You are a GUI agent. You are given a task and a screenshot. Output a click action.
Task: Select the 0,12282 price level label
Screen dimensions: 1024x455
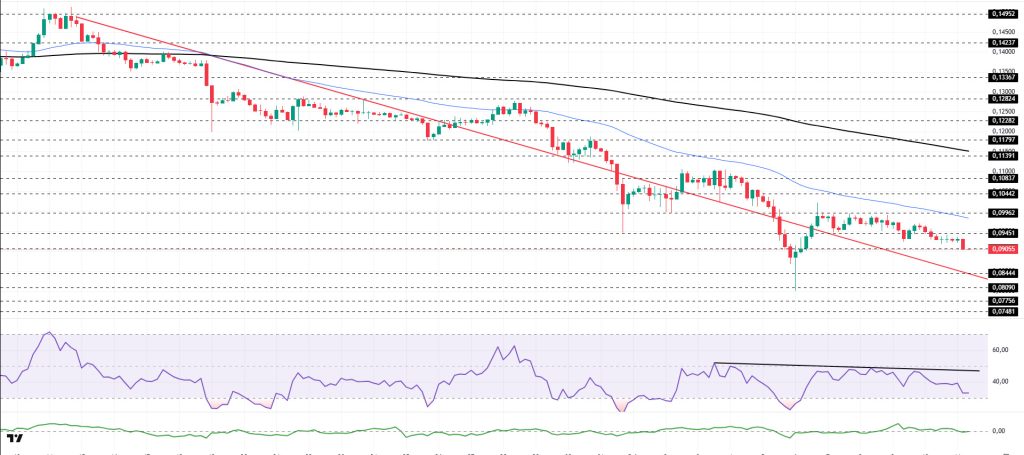pos(1003,119)
